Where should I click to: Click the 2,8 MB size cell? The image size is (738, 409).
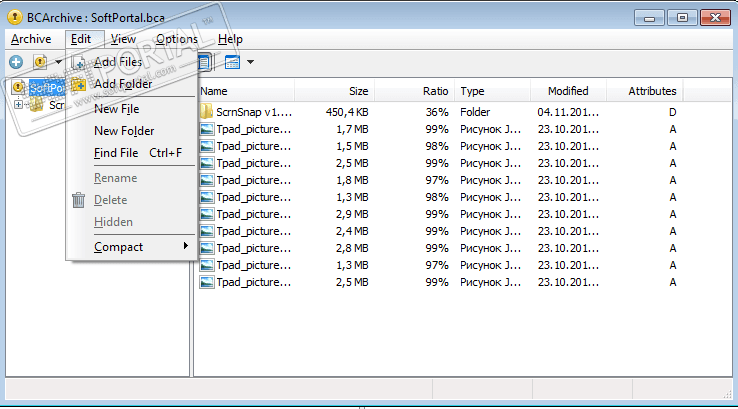352,248
